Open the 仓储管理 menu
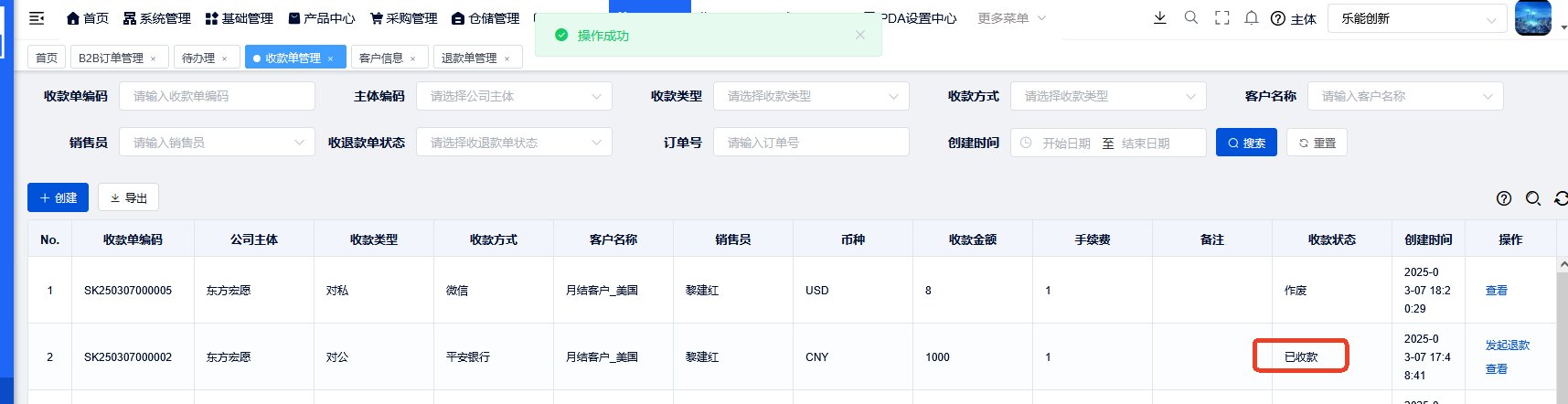Screen dimensions: 1568x404 pyautogui.click(x=485, y=18)
